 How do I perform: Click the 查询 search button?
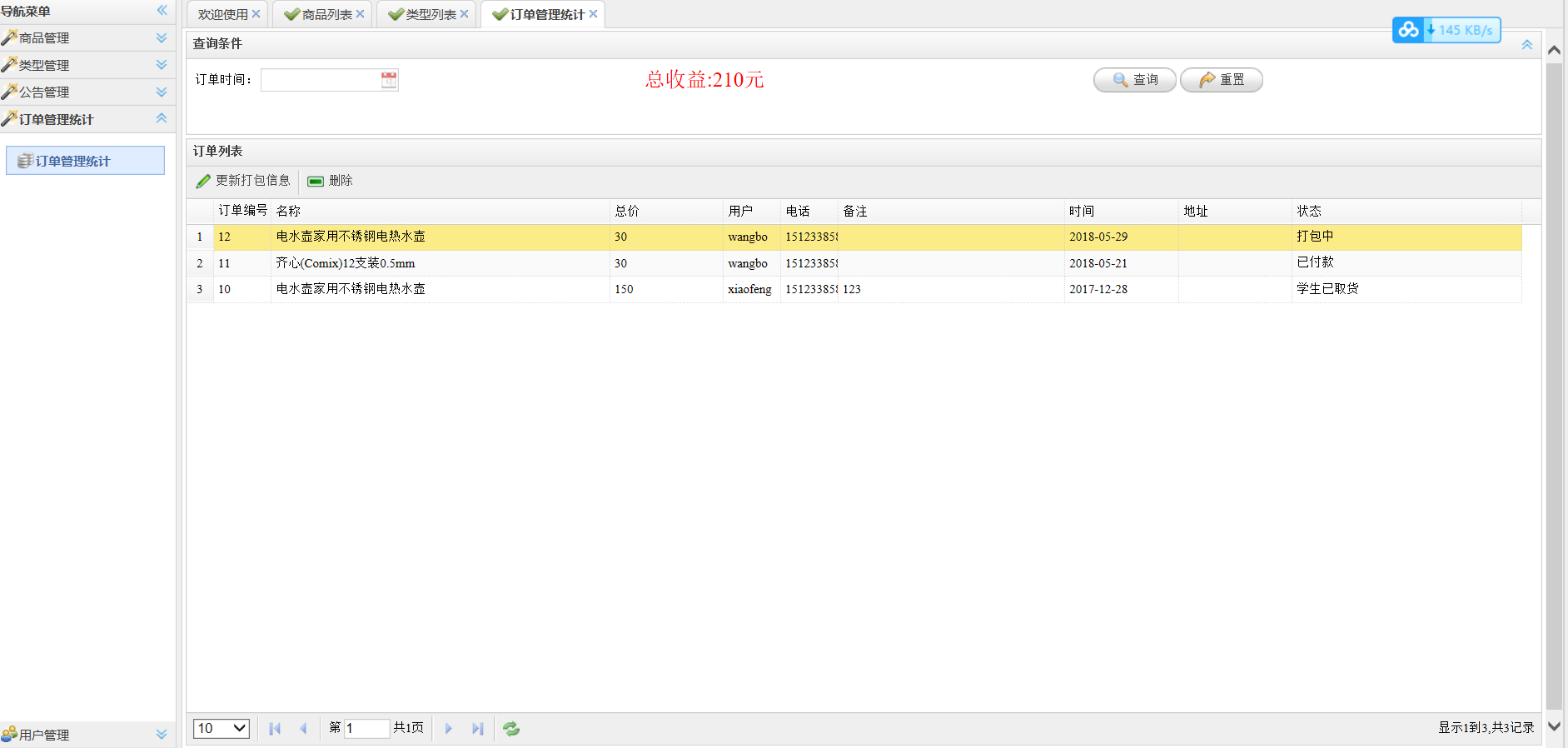point(1134,80)
